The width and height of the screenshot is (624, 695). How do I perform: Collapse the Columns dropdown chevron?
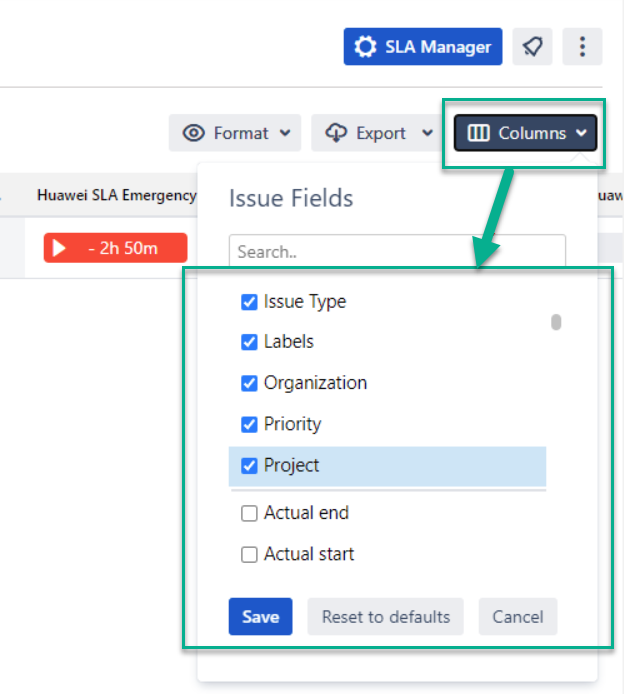click(581, 133)
